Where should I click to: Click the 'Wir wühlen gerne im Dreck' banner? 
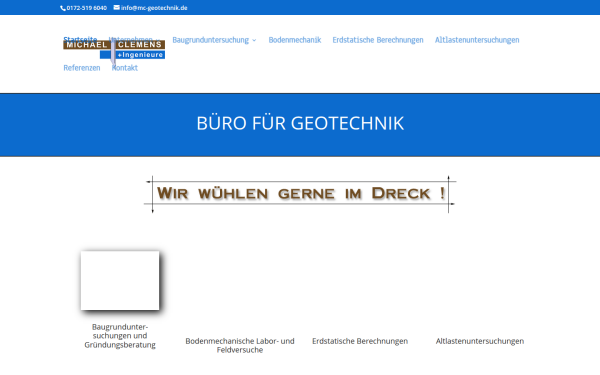[x=300, y=194]
